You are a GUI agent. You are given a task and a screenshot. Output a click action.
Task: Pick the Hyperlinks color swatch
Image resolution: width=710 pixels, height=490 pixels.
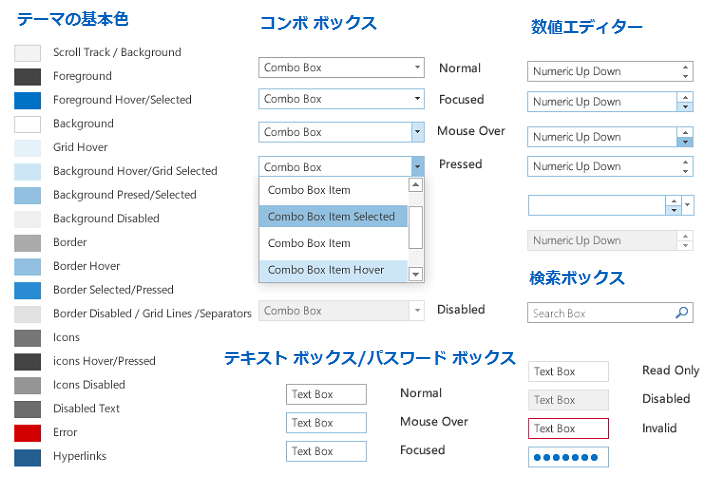[x=28, y=457]
